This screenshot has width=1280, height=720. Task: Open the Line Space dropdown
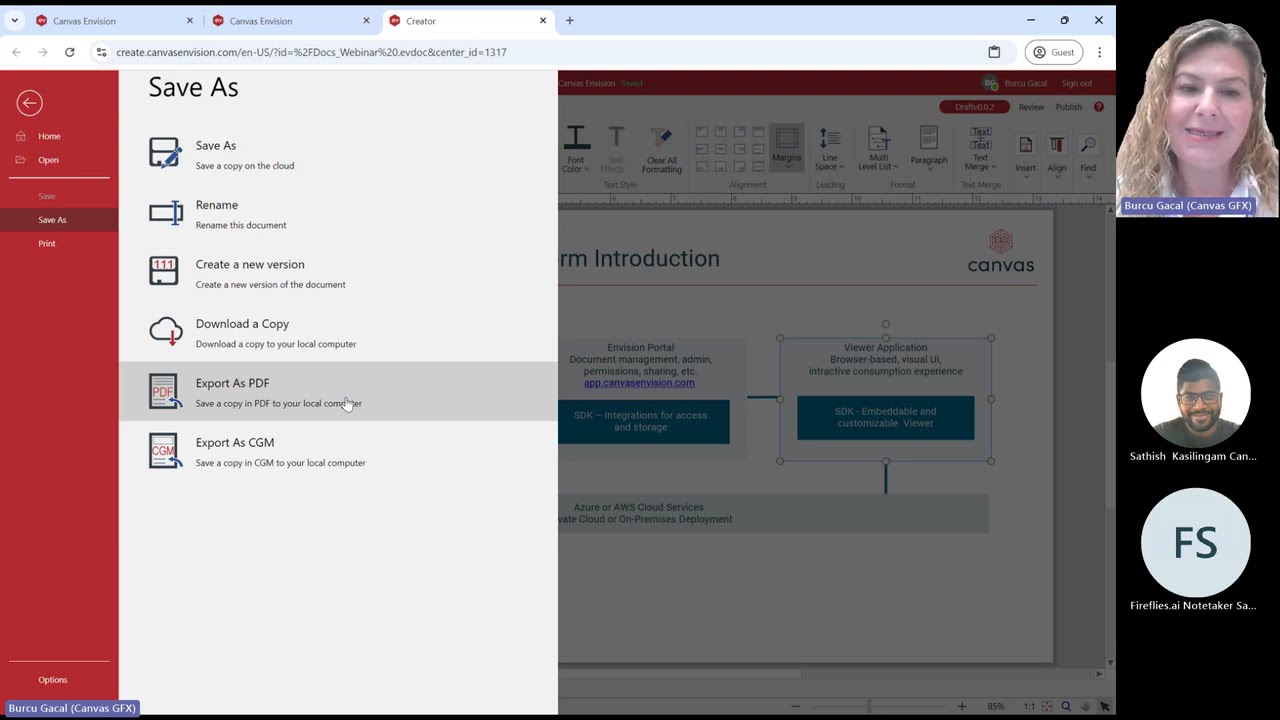point(829,150)
